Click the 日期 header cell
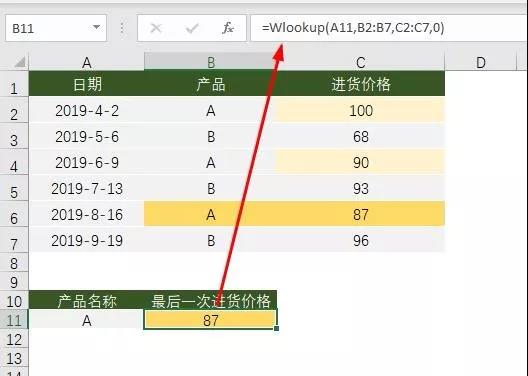Screen dimensions: 528x376 click(x=87, y=84)
